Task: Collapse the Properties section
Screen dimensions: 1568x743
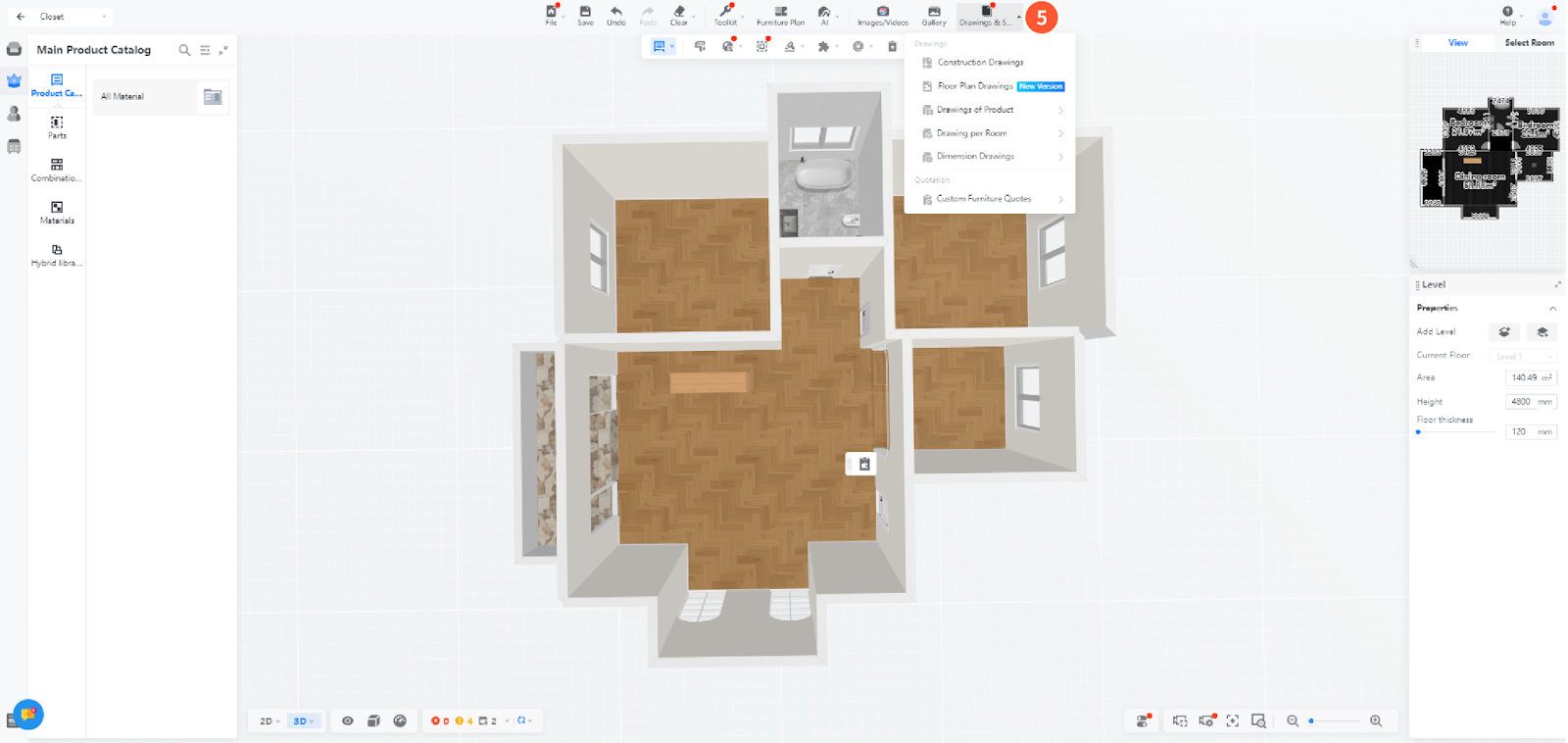Action: click(1552, 308)
